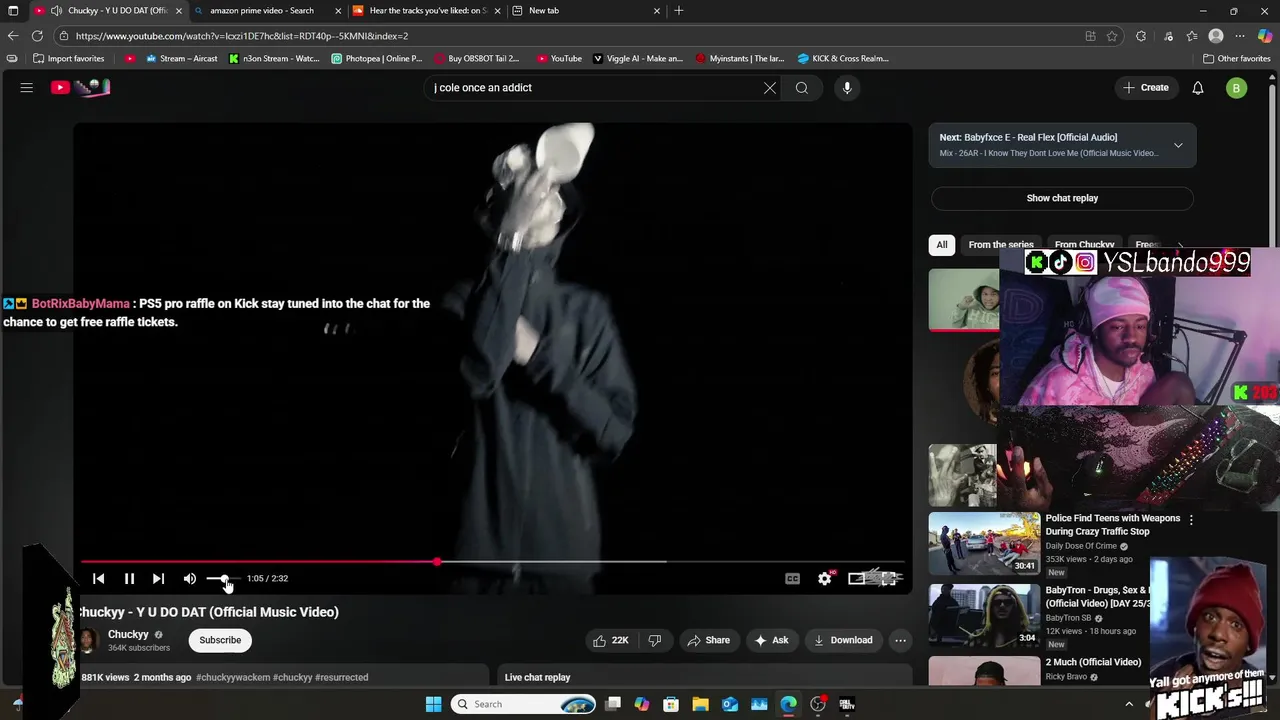Select the All filter chip
Viewport: 1280px width, 720px height.
pyautogui.click(x=941, y=244)
